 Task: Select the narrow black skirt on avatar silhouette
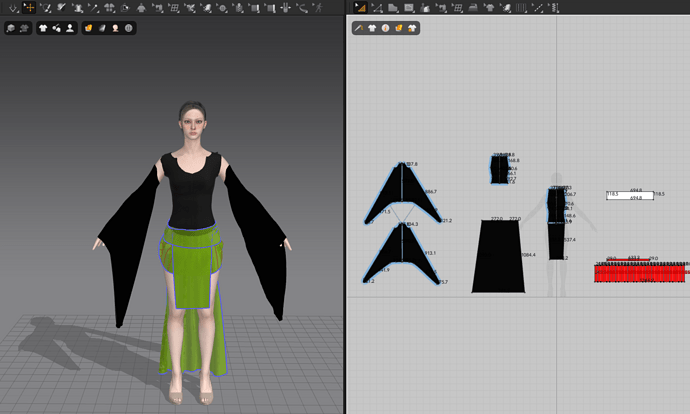click(557, 241)
